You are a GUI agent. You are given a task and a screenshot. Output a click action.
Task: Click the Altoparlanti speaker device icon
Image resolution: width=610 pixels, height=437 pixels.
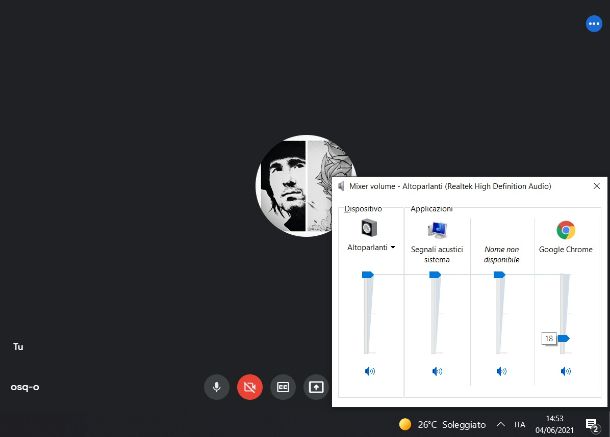click(369, 228)
